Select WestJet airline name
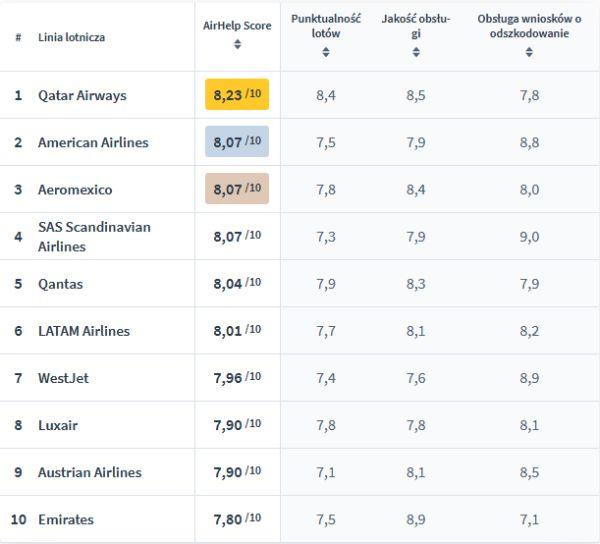 (63, 378)
